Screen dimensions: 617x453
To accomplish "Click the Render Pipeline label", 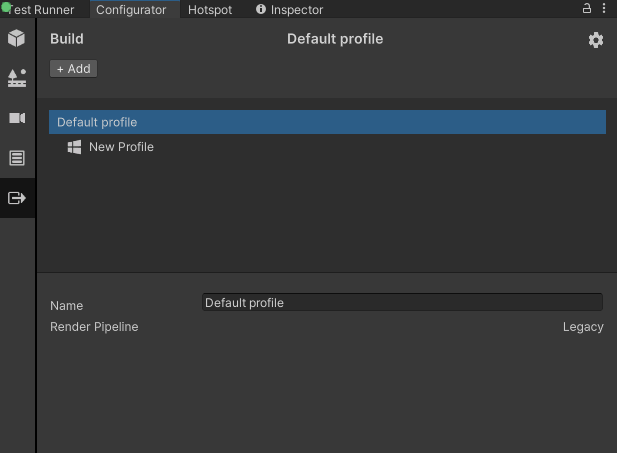I will tap(94, 327).
